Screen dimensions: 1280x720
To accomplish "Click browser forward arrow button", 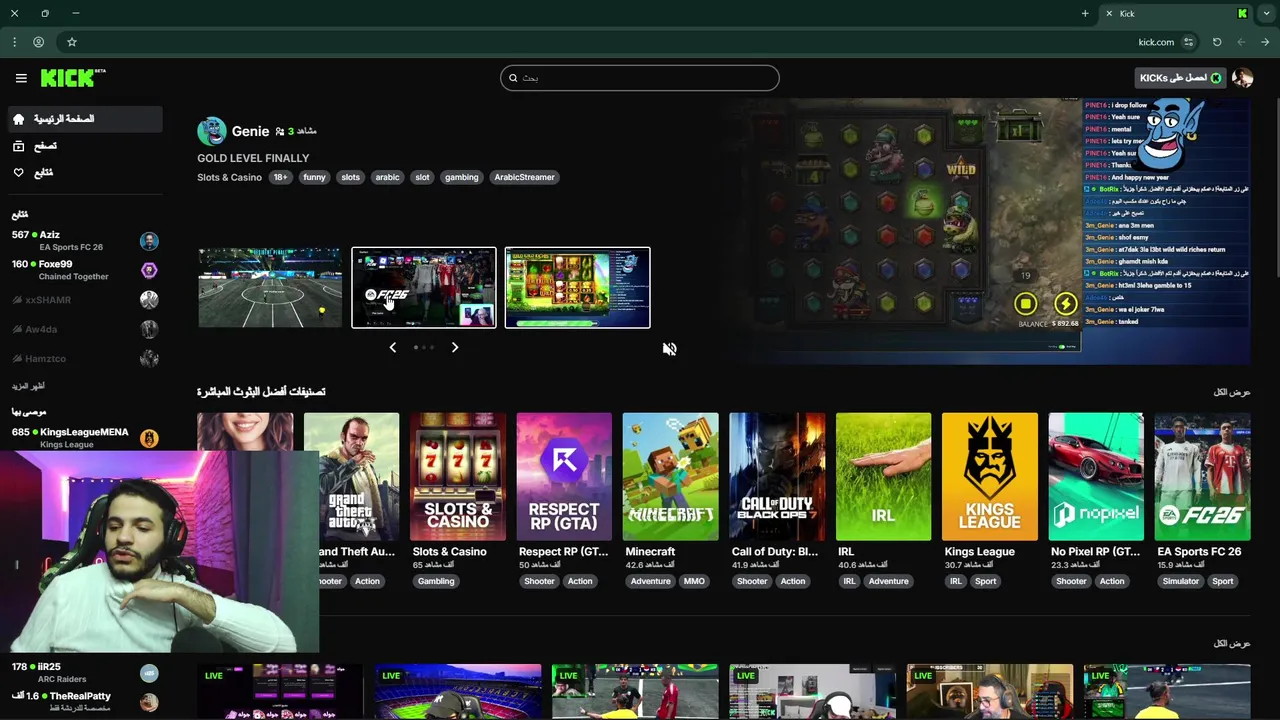I will (1241, 42).
